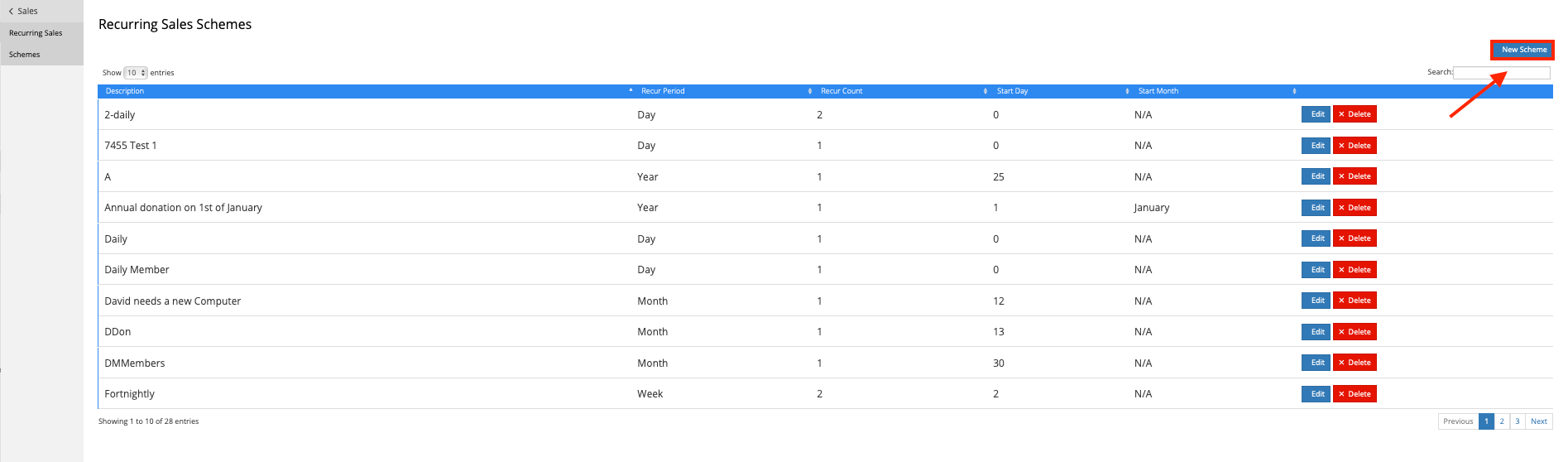Click 'January' start month cell

[x=1152, y=208]
